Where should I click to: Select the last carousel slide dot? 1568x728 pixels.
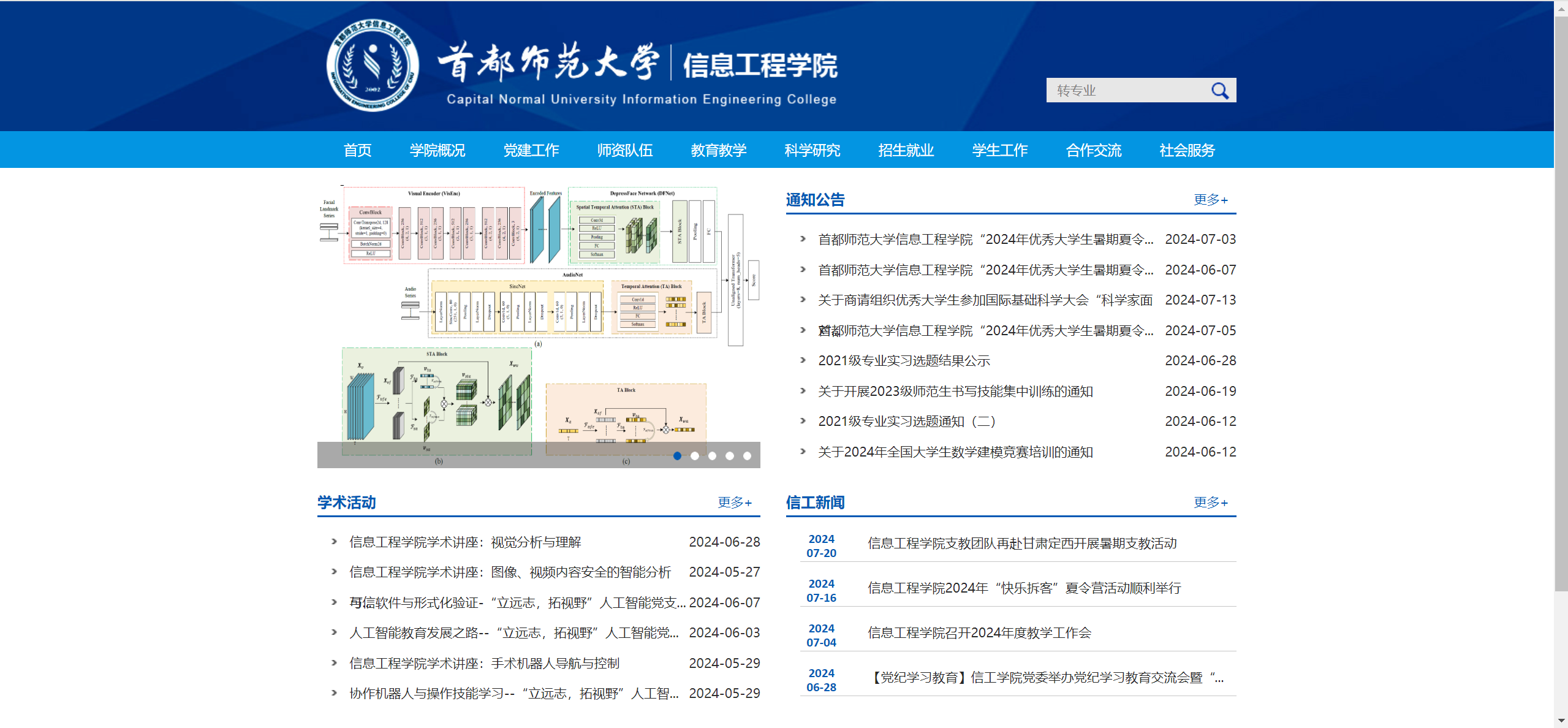click(747, 456)
